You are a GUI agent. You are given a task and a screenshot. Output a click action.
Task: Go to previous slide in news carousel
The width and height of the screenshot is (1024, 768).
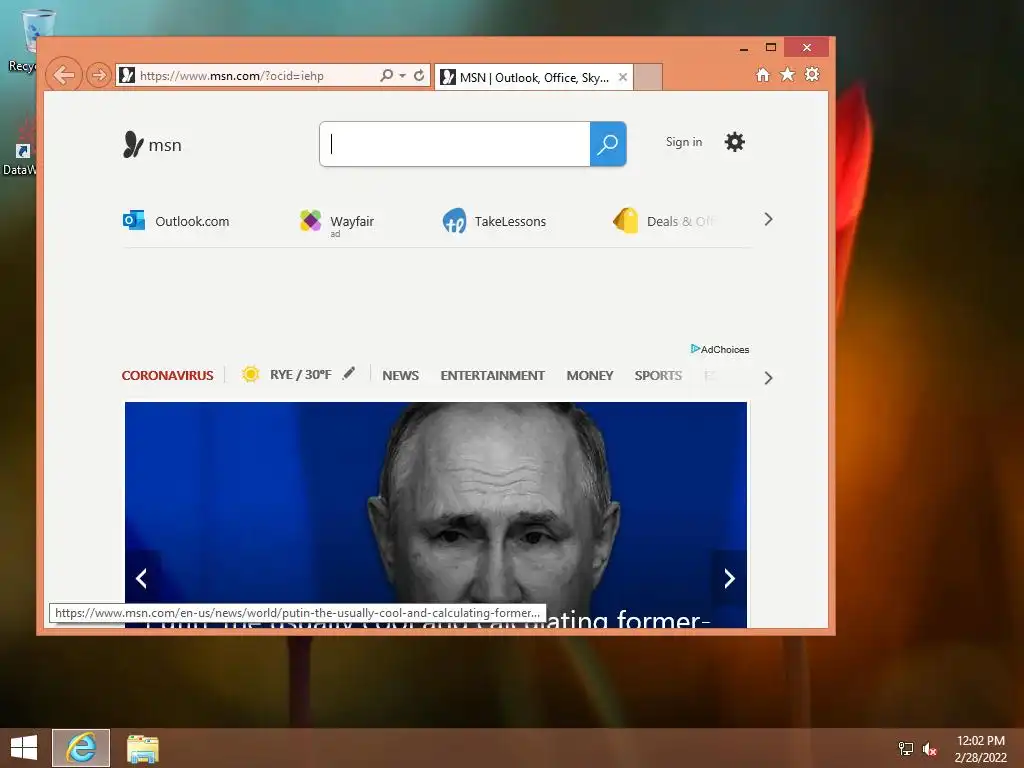(141, 578)
